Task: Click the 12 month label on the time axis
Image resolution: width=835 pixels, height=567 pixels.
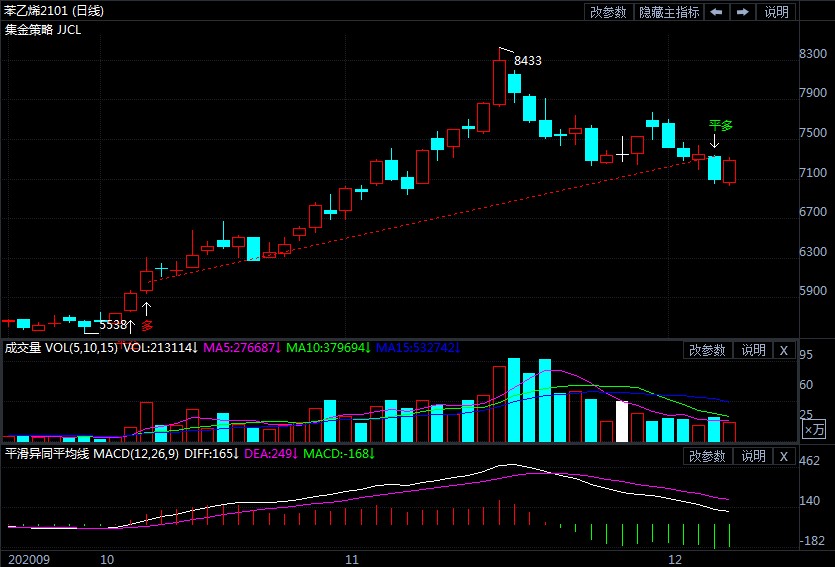Action: click(675, 560)
